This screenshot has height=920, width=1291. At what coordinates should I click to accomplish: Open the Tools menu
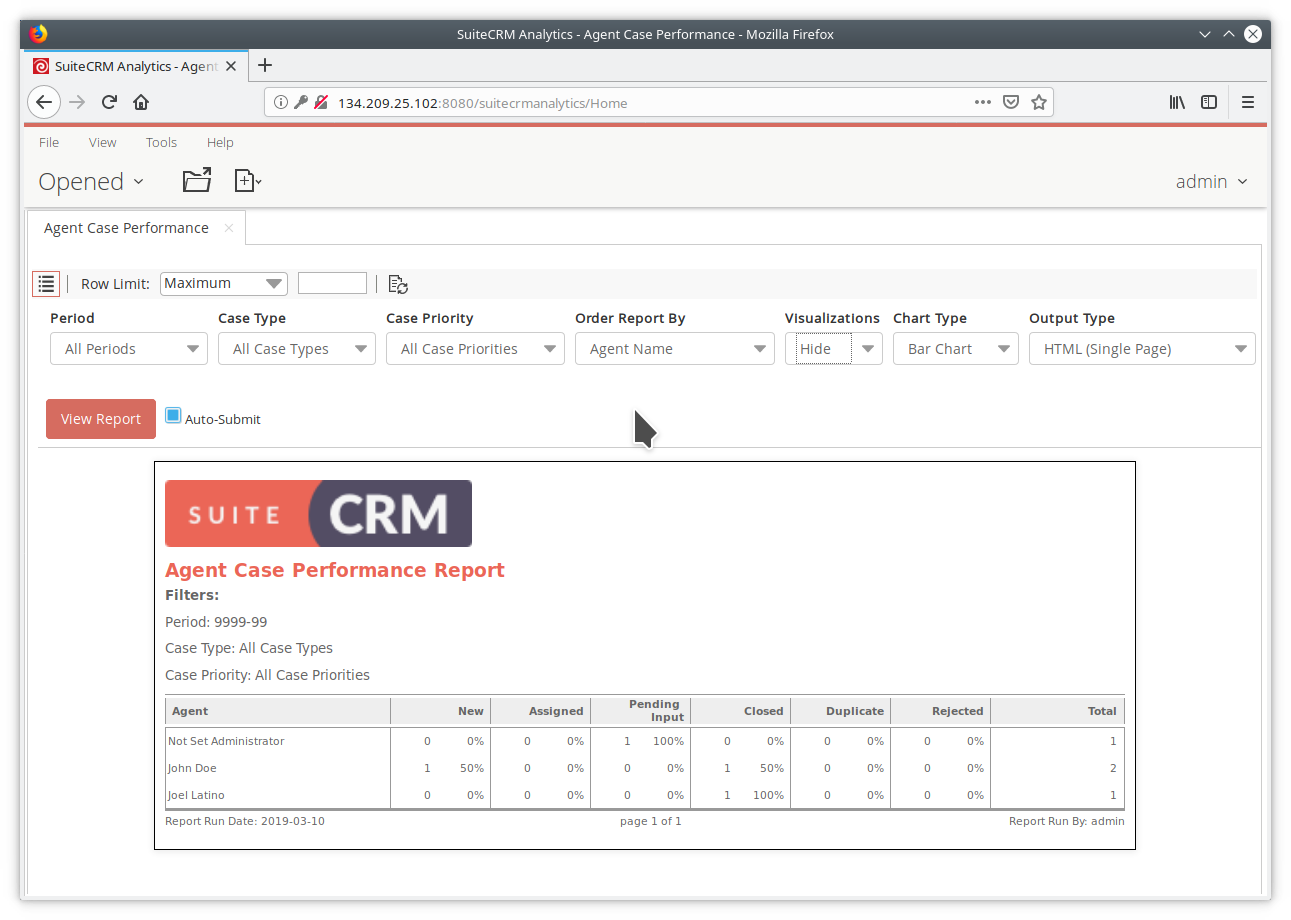coord(161,142)
